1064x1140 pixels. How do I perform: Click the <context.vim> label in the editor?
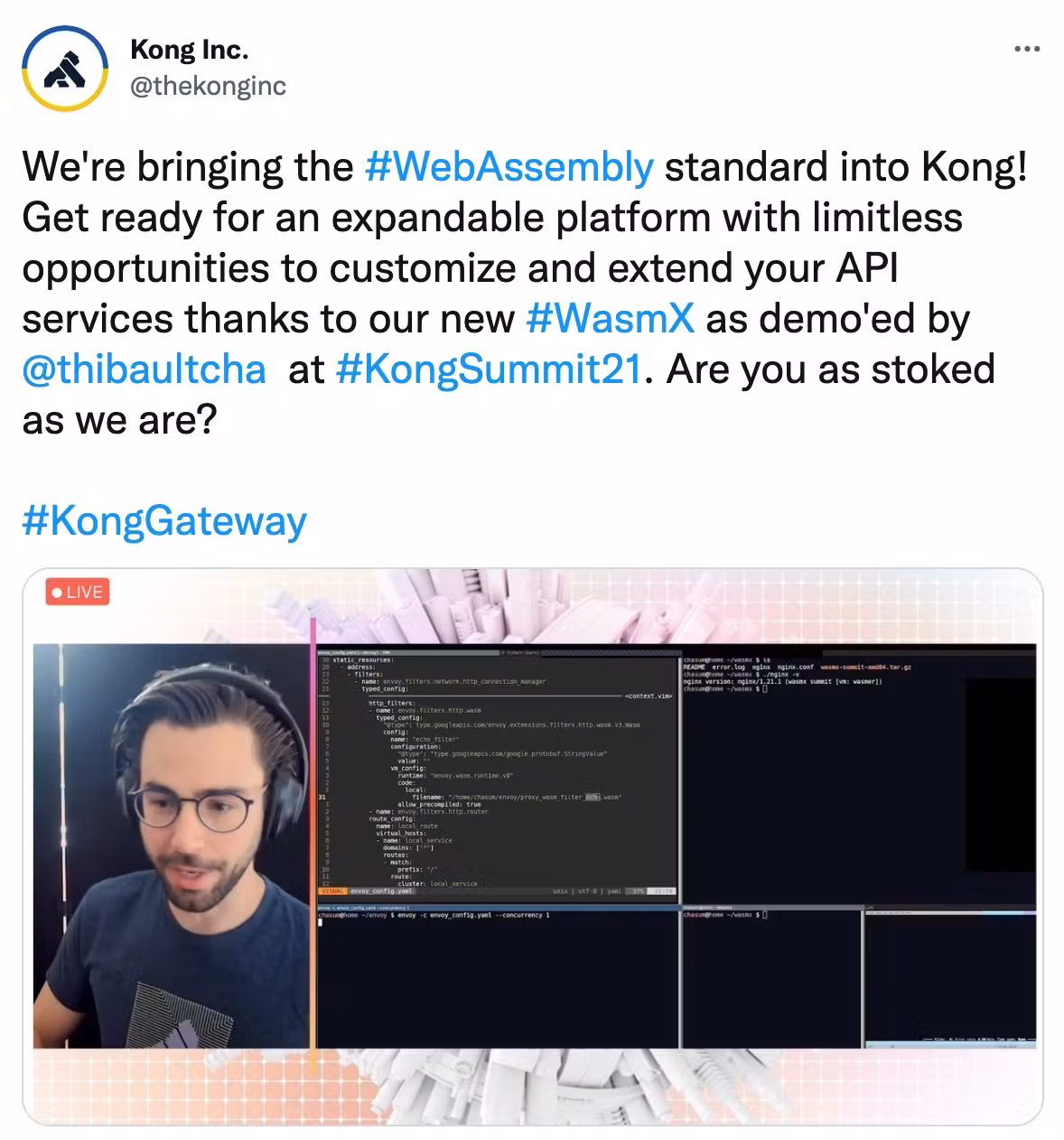pos(649,696)
